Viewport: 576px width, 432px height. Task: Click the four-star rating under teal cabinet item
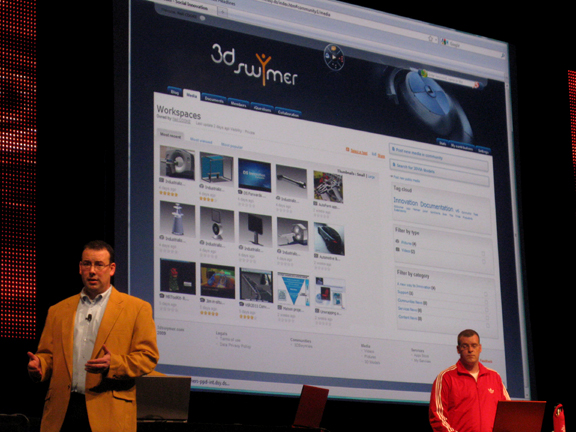[208, 199]
